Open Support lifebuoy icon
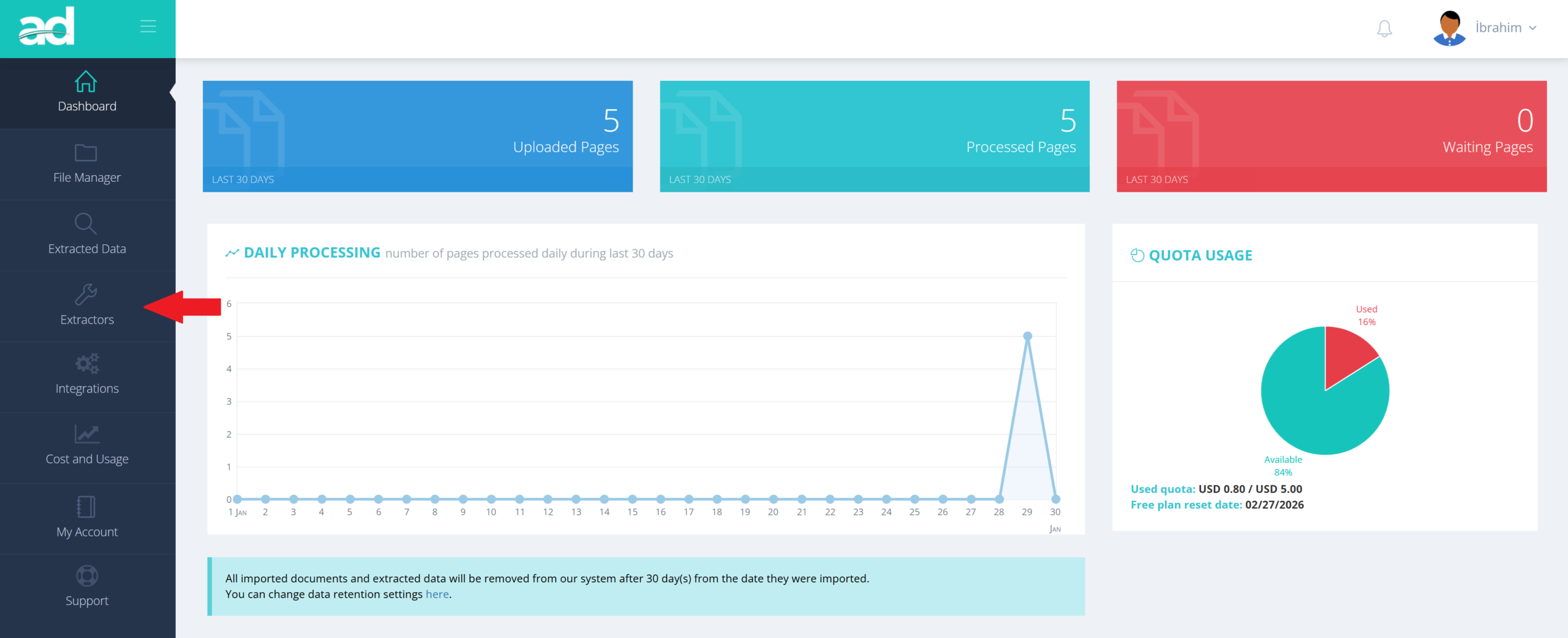The height and width of the screenshot is (638, 1568). click(x=87, y=576)
